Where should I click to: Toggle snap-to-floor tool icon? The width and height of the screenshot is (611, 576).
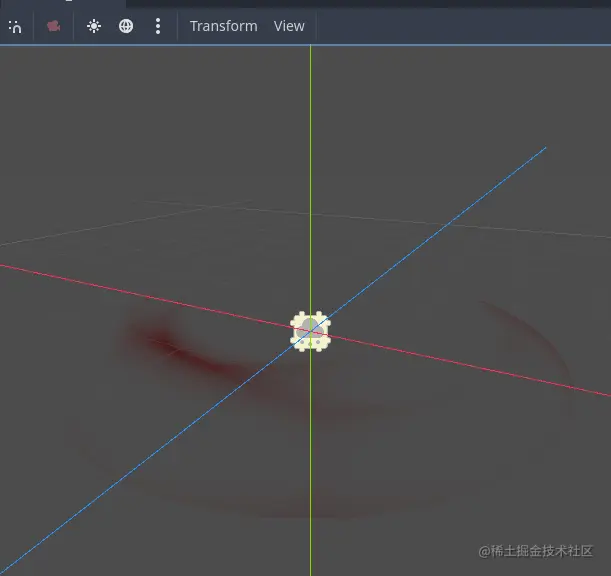click(x=15, y=27)
